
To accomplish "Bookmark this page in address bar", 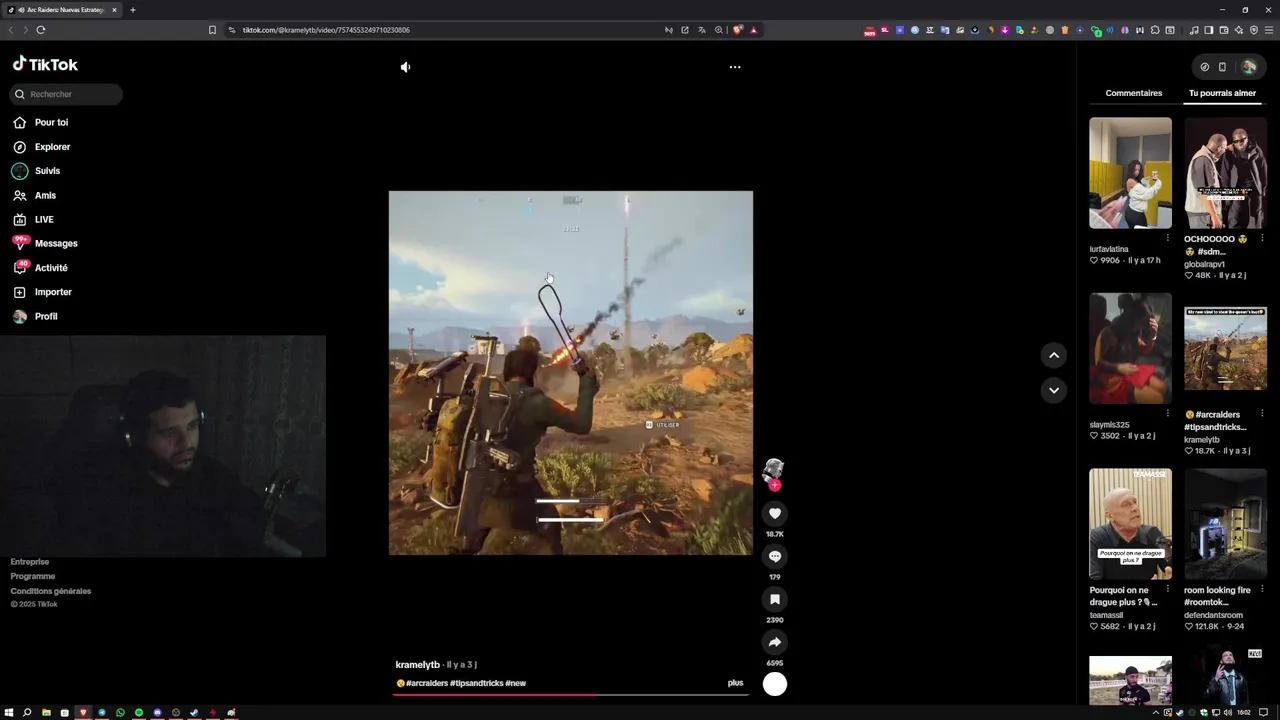I will tap(212, 30).
